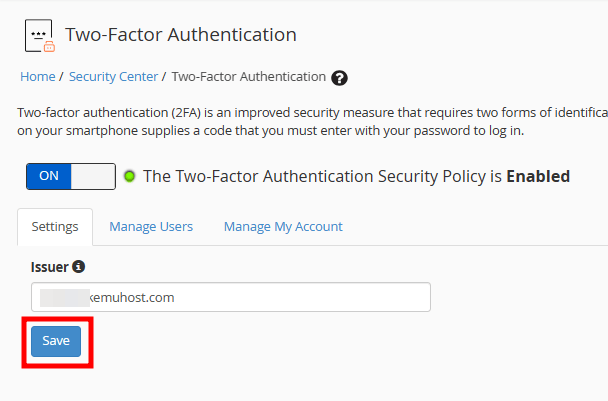
Task: Switch to the Settings tab
Action: click(x=55, y=226)
